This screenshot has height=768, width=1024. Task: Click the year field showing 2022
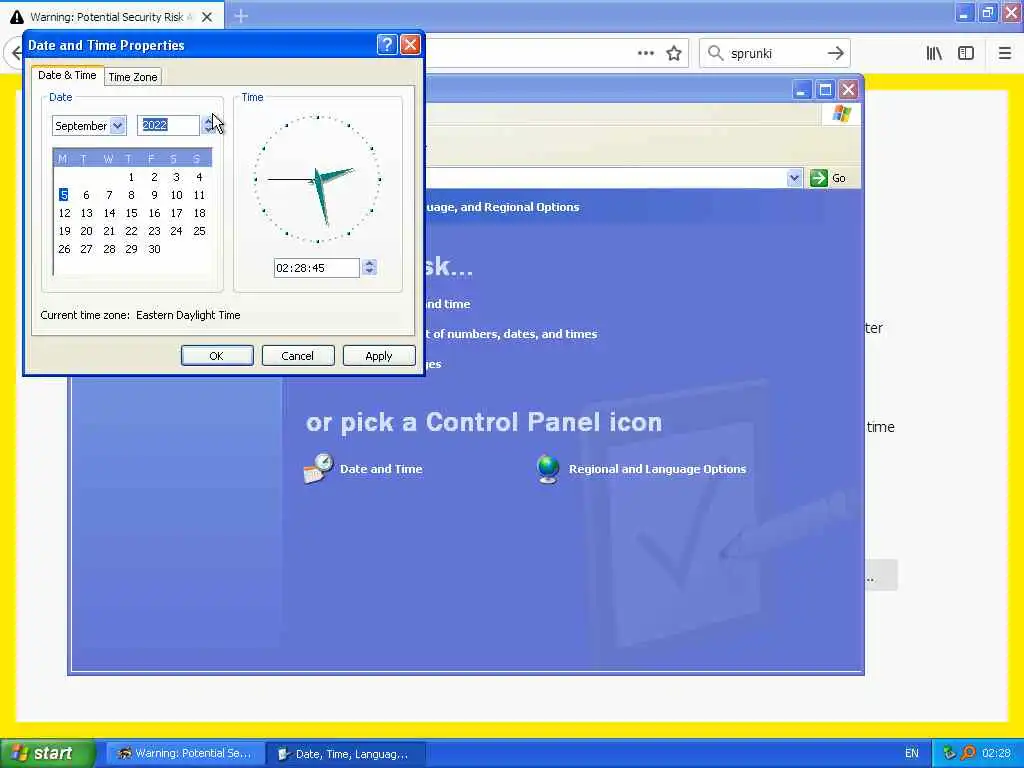coord(168,125)
